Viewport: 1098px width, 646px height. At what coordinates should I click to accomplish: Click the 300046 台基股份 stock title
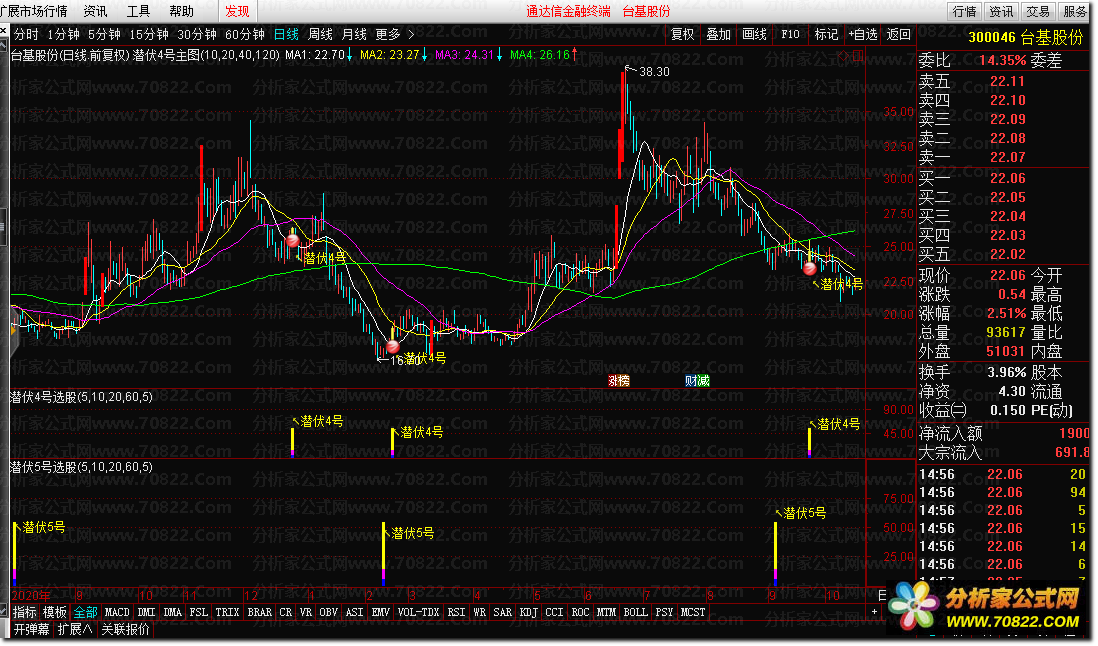[1025, 38]
